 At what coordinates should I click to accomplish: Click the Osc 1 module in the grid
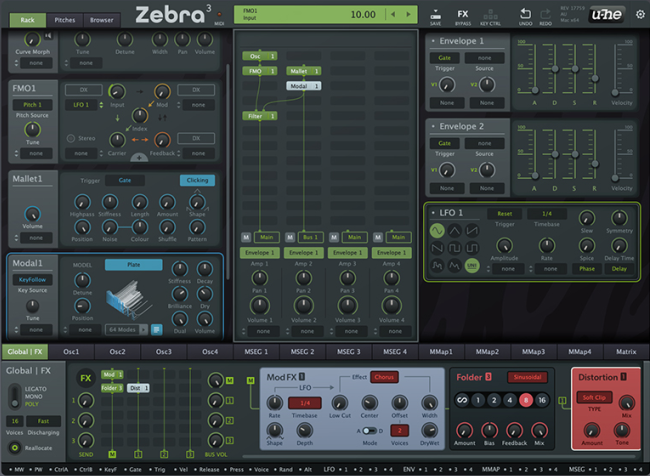coord(260,56)
